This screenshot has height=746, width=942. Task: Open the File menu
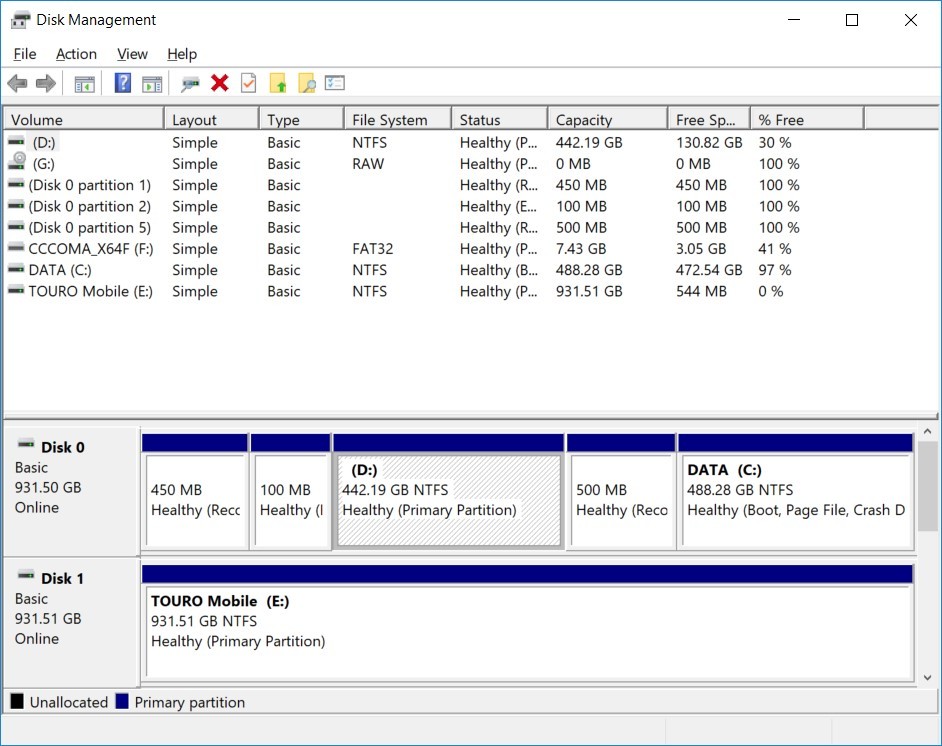click(x=25, y=54)
